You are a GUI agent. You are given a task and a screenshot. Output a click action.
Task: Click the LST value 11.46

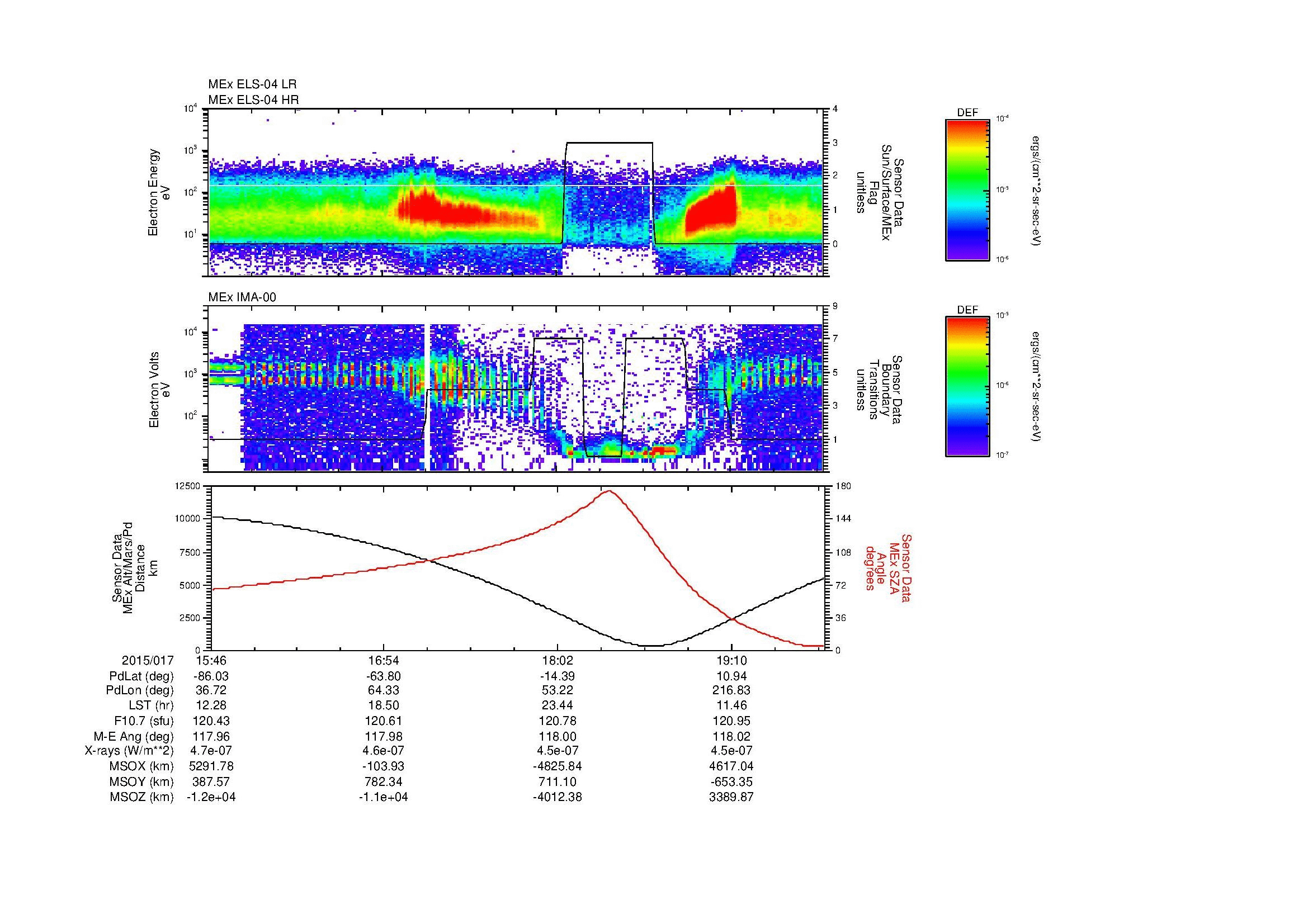(x=731, y=706)
